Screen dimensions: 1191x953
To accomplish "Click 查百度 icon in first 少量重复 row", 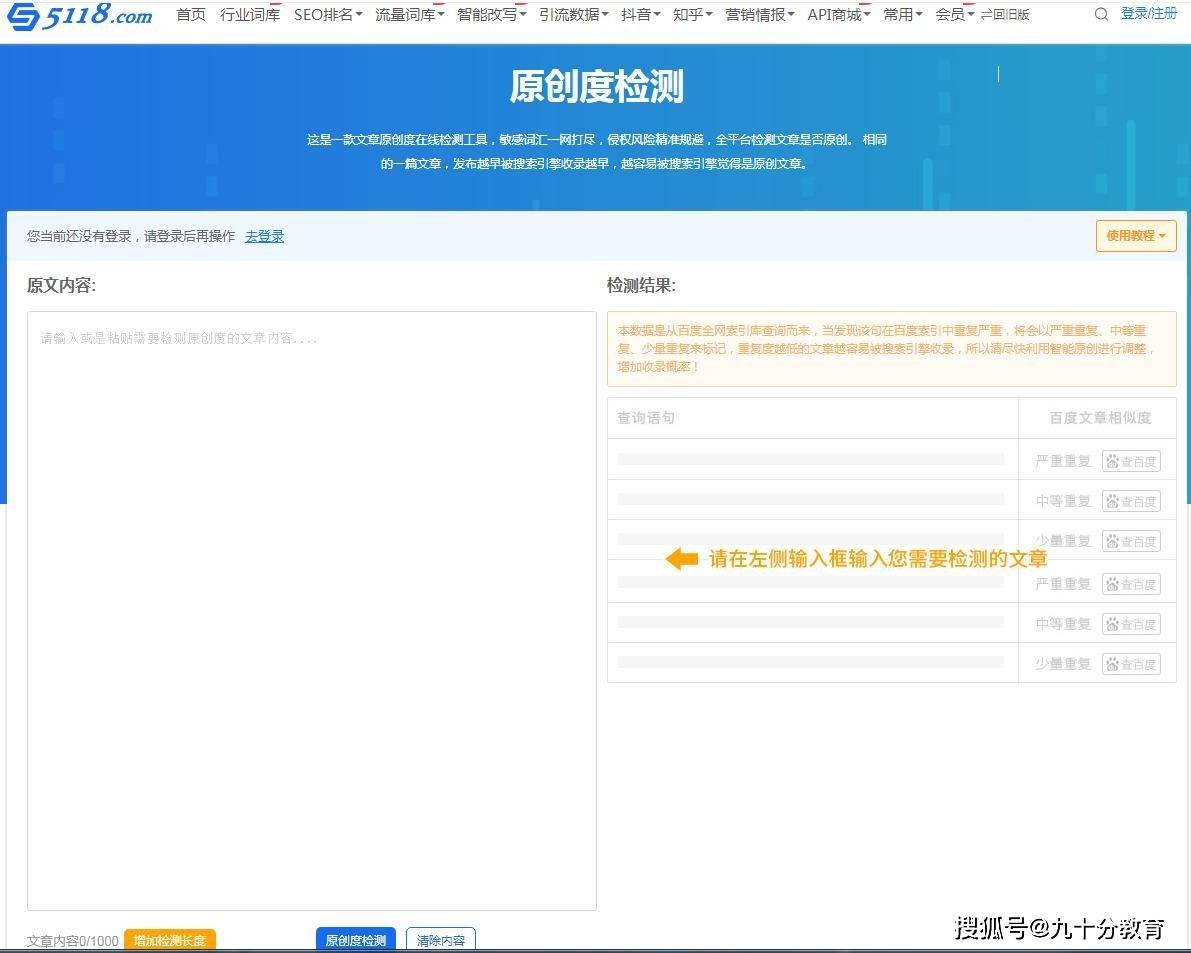I will [x=1131, y=541].
